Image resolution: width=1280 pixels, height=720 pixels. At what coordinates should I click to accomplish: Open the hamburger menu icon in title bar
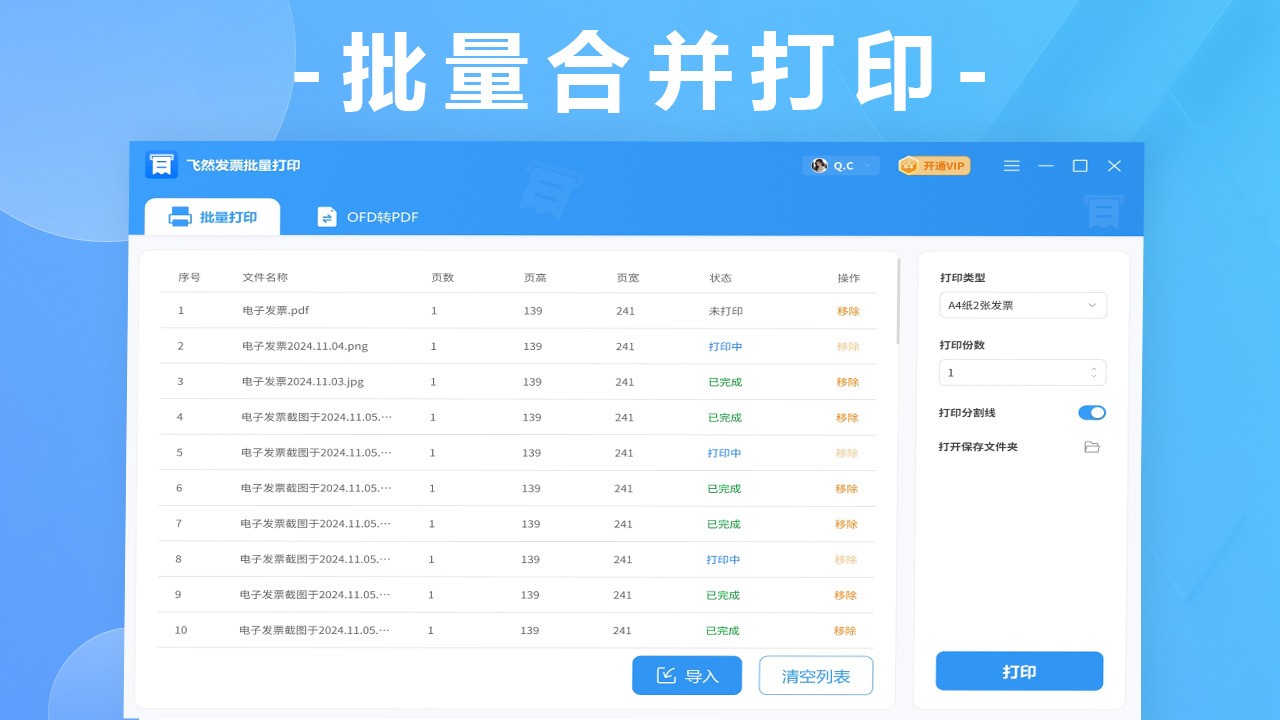(x=1011, y=166)
